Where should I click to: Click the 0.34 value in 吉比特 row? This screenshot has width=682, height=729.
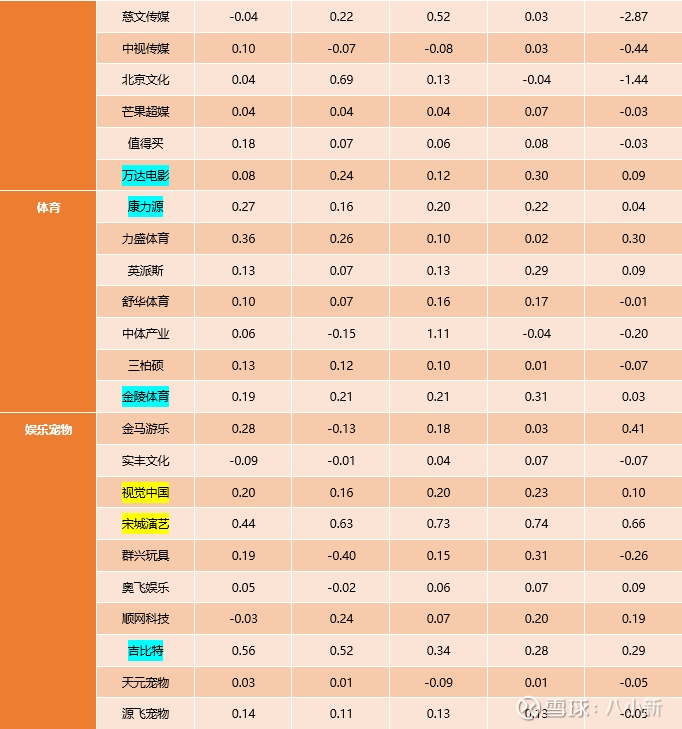point(438,651)
